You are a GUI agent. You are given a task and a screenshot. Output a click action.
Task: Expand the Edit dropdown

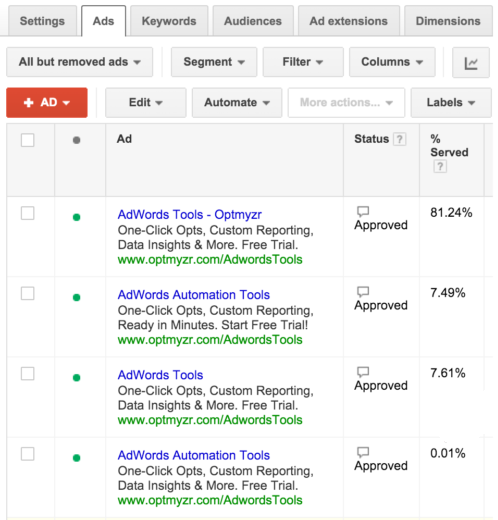click(x=146, y=103)
